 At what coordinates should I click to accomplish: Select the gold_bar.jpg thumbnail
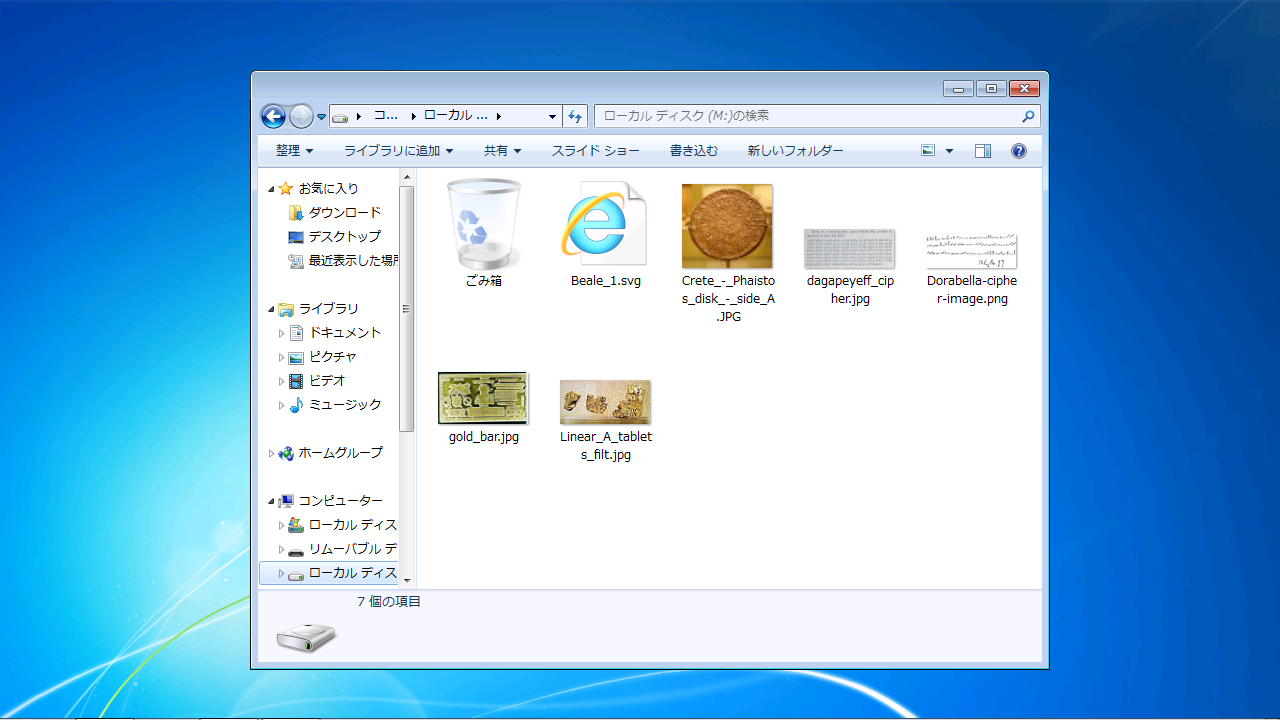tap(484, 398)
